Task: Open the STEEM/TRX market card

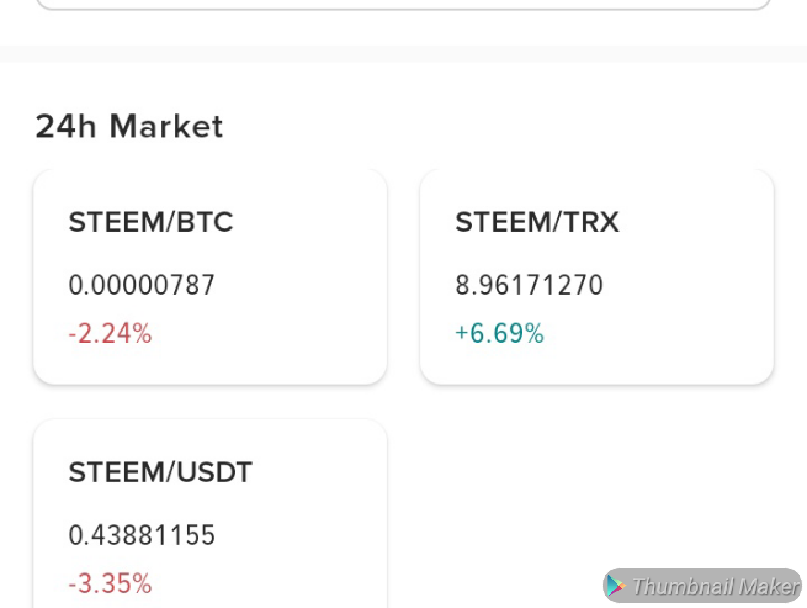Action: [596, 277]
